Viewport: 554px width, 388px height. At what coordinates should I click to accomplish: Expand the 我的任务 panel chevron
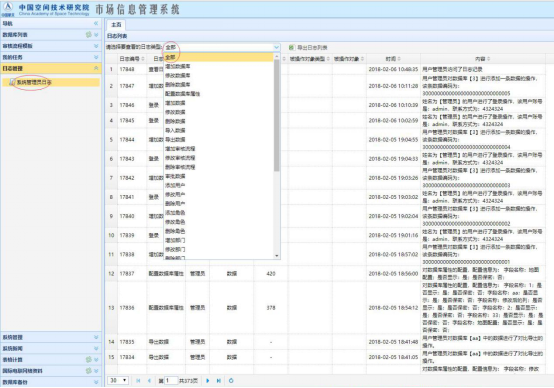(96, 57)
